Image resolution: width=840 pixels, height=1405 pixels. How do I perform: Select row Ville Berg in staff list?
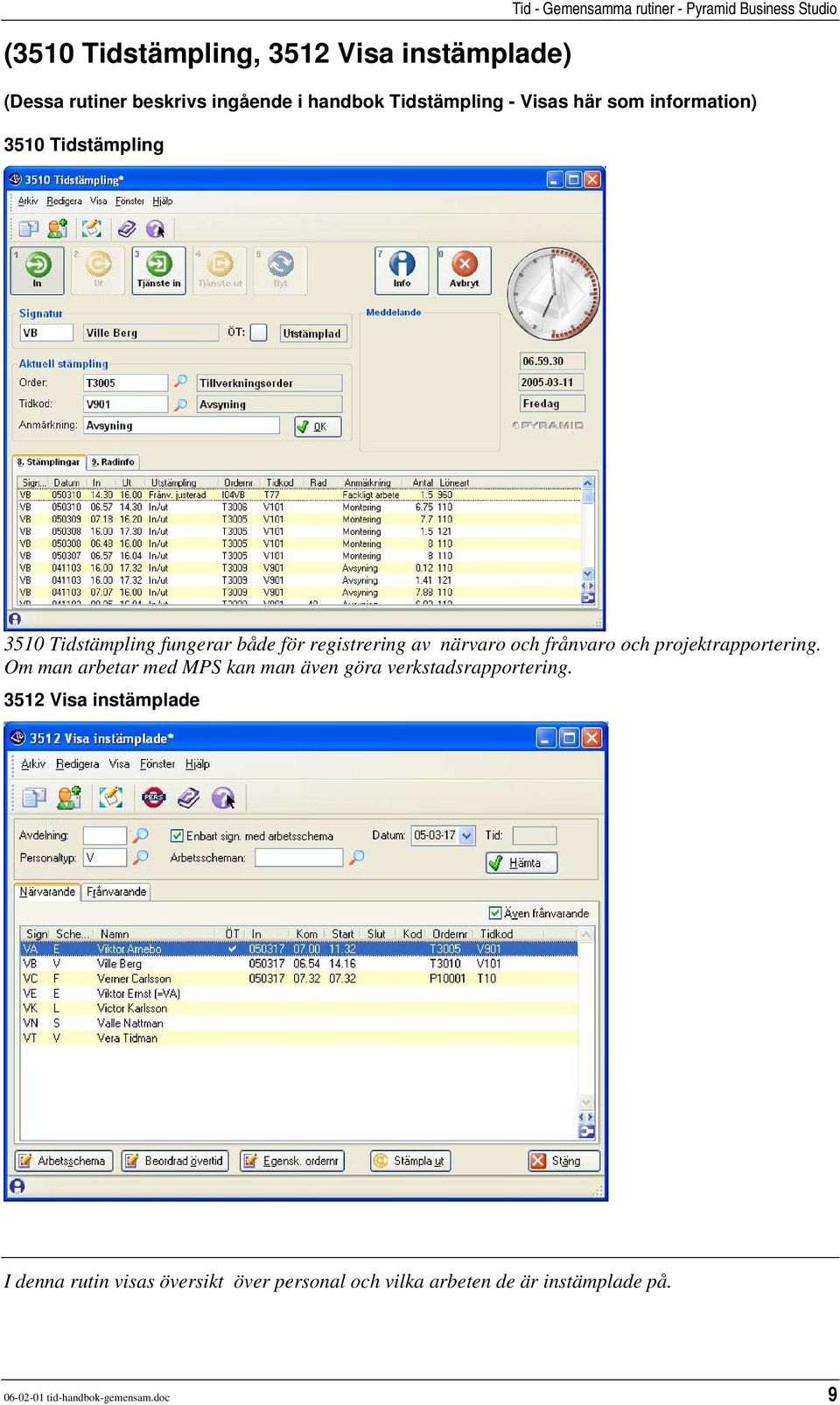coord(298,964)
